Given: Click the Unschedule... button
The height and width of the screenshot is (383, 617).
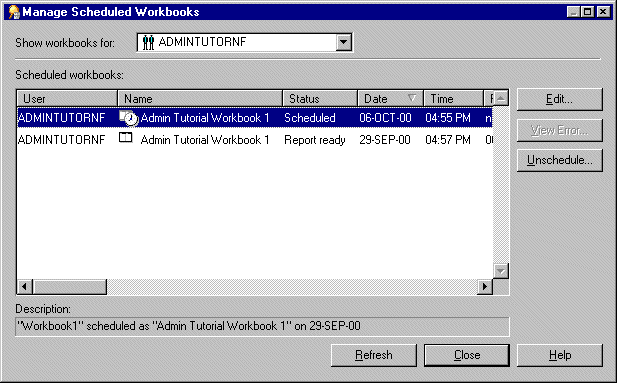Looking at the screenshot, I should click(x=559, y=160).
